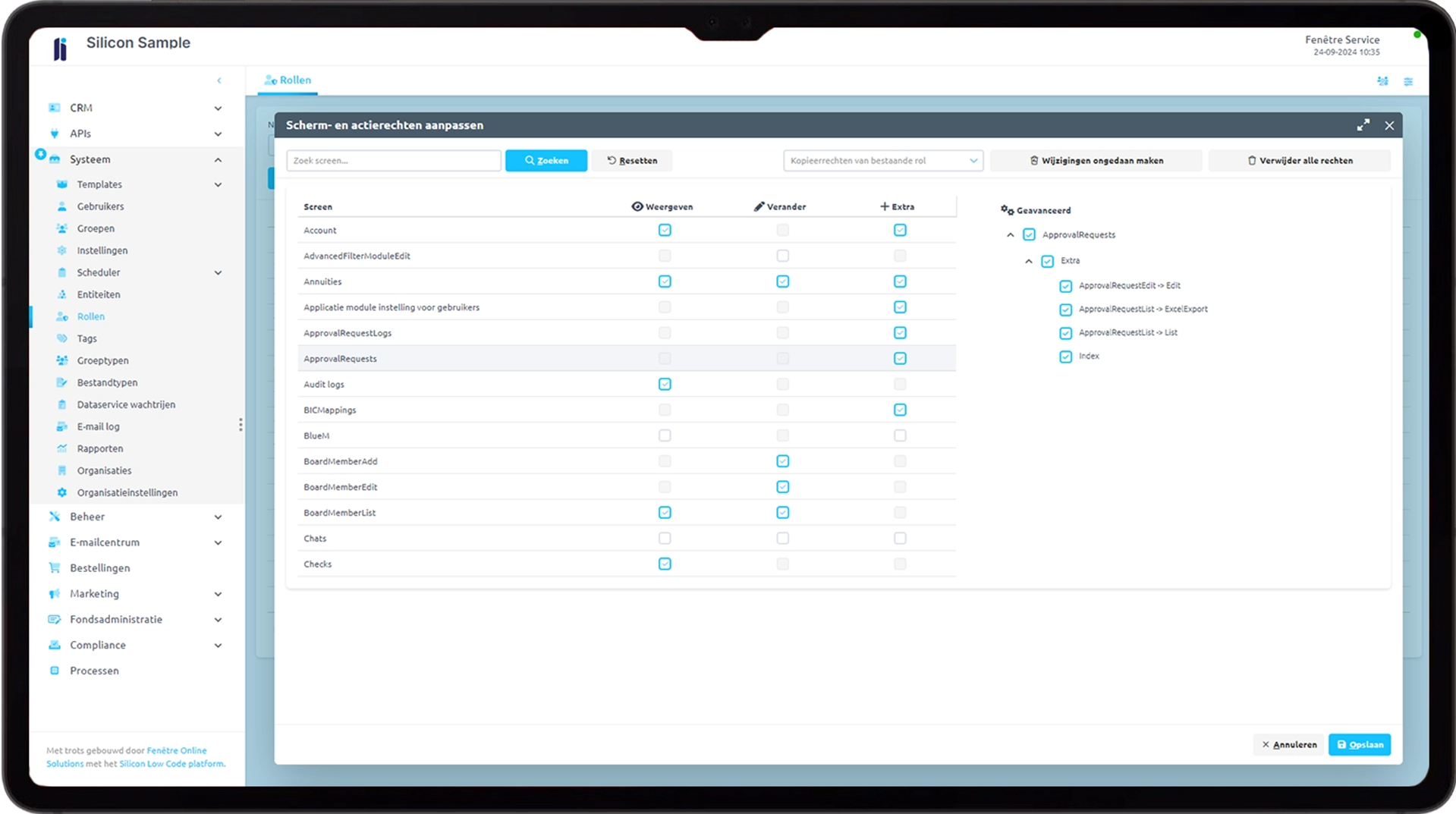Toggle Weergeven checkbox for Account
The height and width of the screenshot is (814, 1456).
[665, 230]
